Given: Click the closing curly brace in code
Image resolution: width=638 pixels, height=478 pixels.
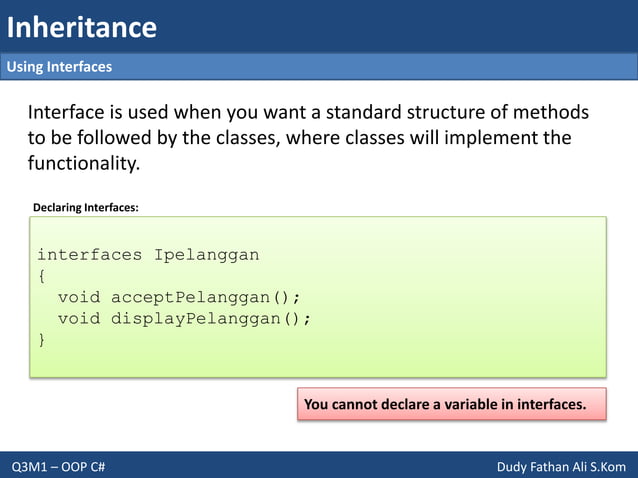Looking at the screenshot, I should click(41, 339).
